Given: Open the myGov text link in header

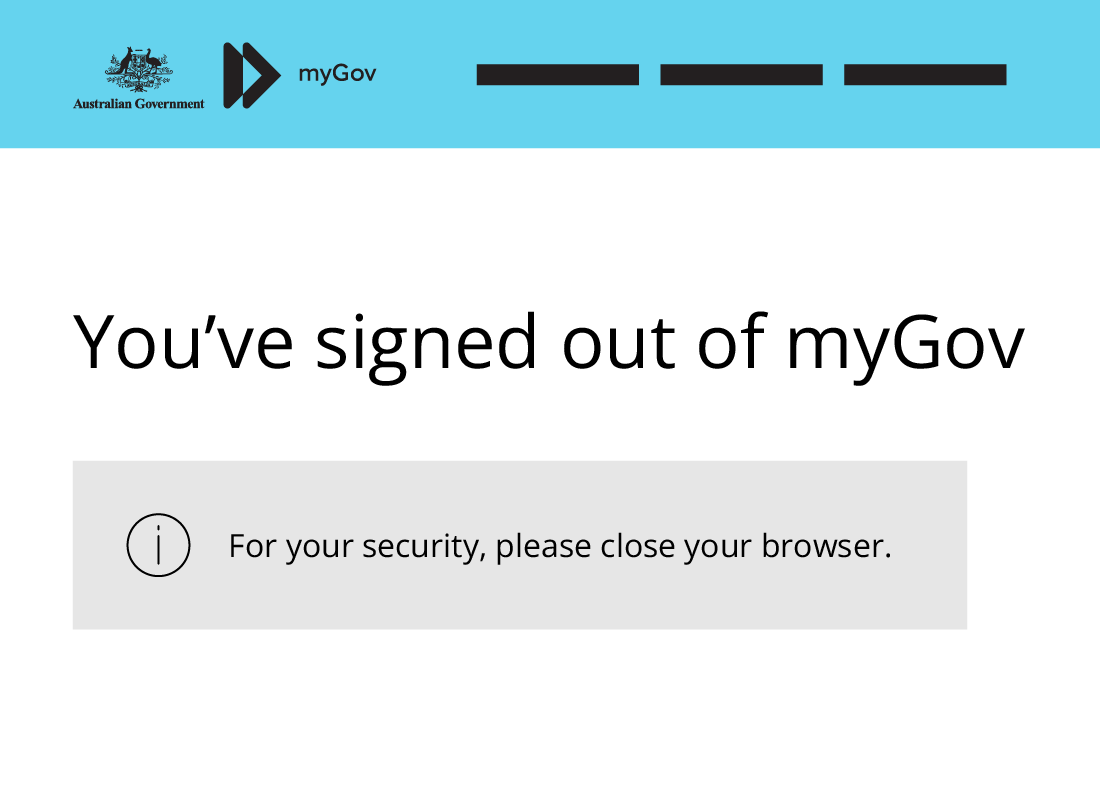Looking at the screenshot, I should [x=337, y=74].
